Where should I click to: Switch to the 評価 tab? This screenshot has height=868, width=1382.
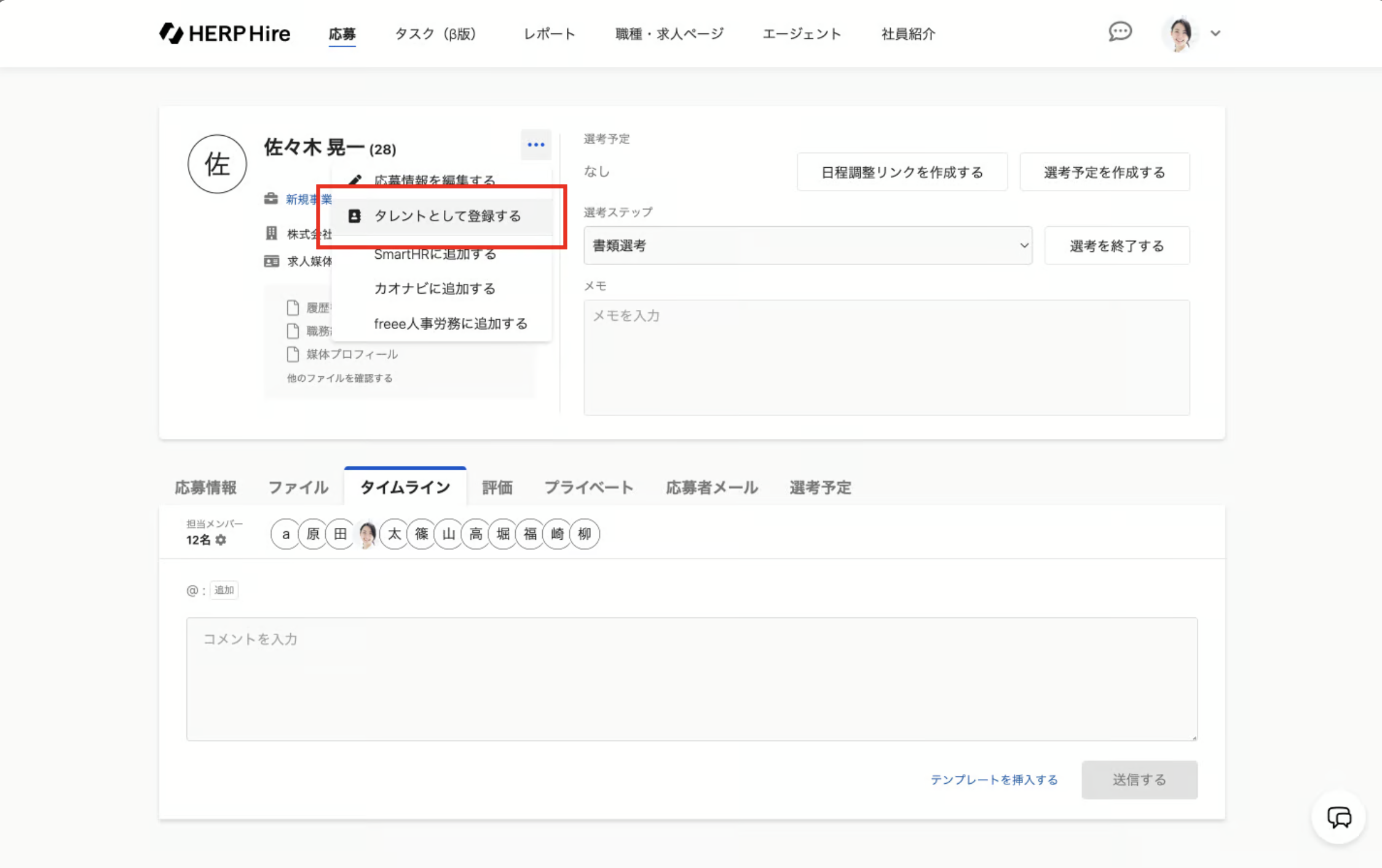pyautogui.click(x=497, y=487)
